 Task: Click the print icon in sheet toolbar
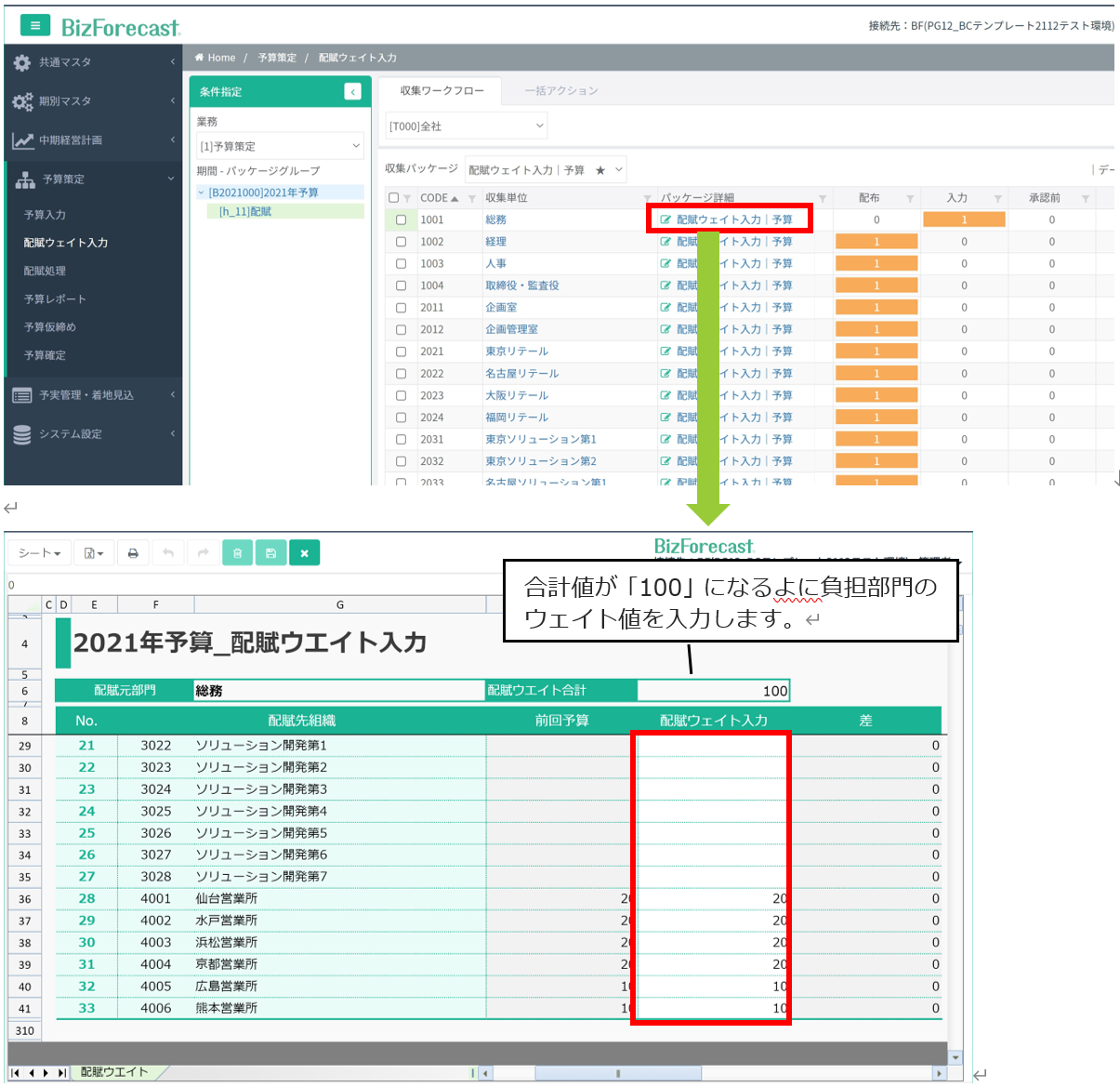click(x=133, y=553)
